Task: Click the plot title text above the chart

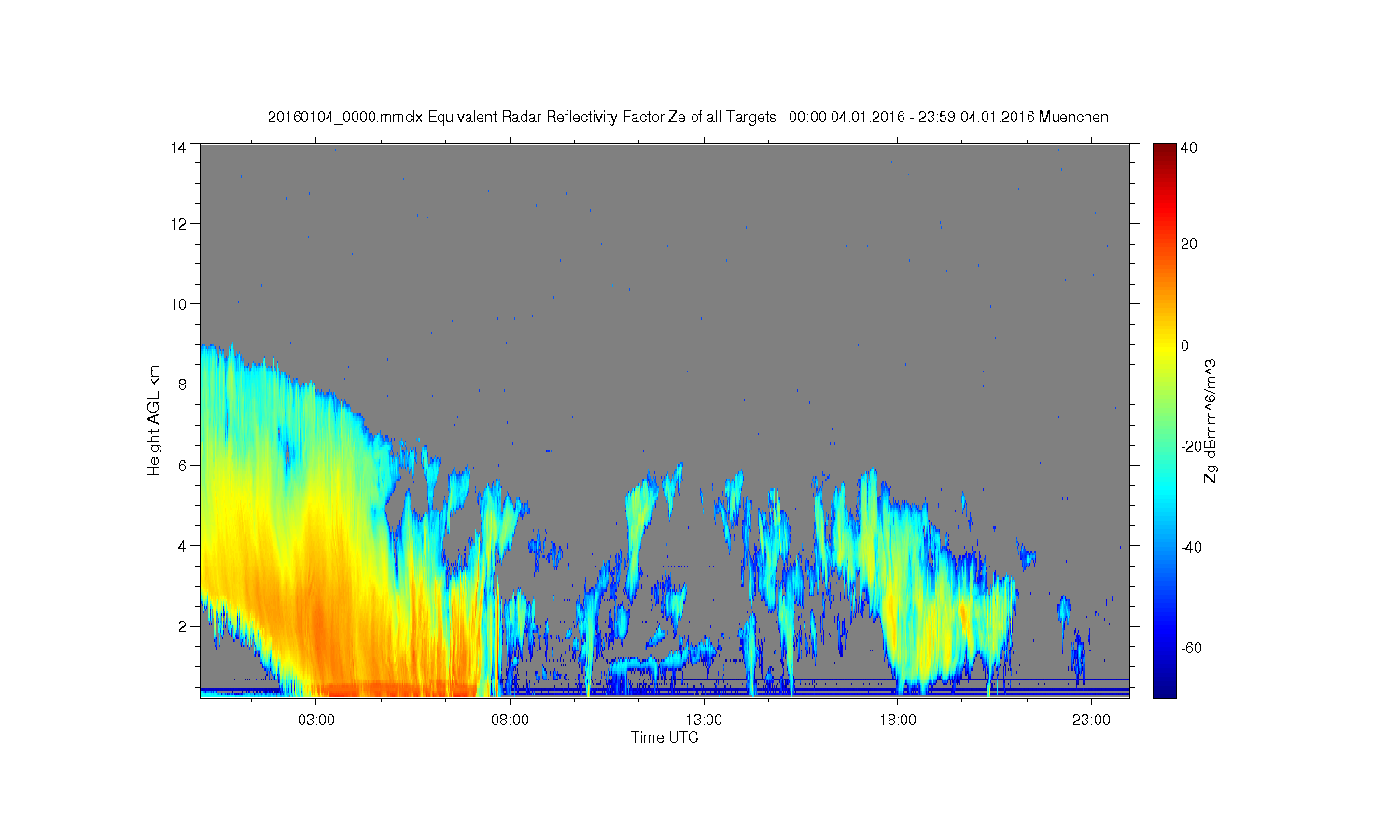Action: pos(688,117)
